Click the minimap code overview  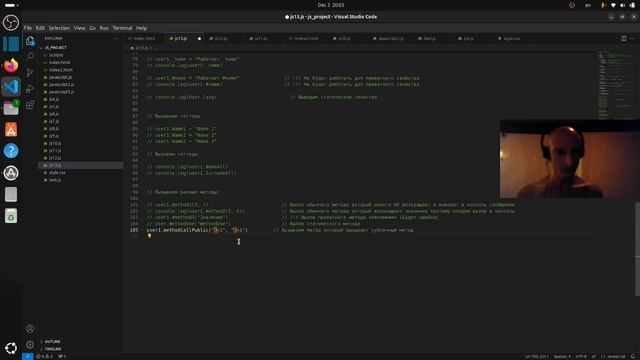(x=616, y=85)
